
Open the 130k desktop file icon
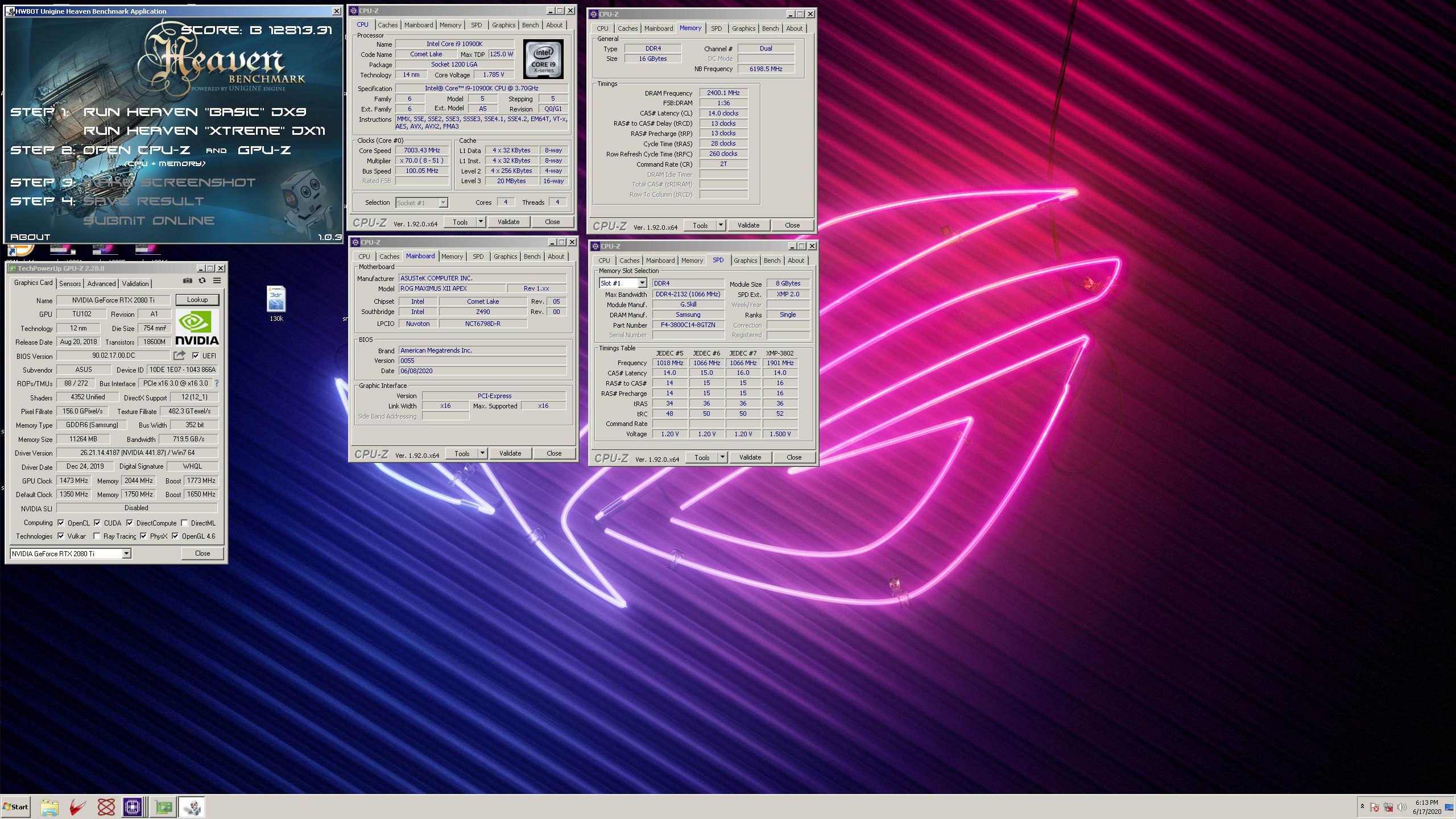[x=276, y=304]
